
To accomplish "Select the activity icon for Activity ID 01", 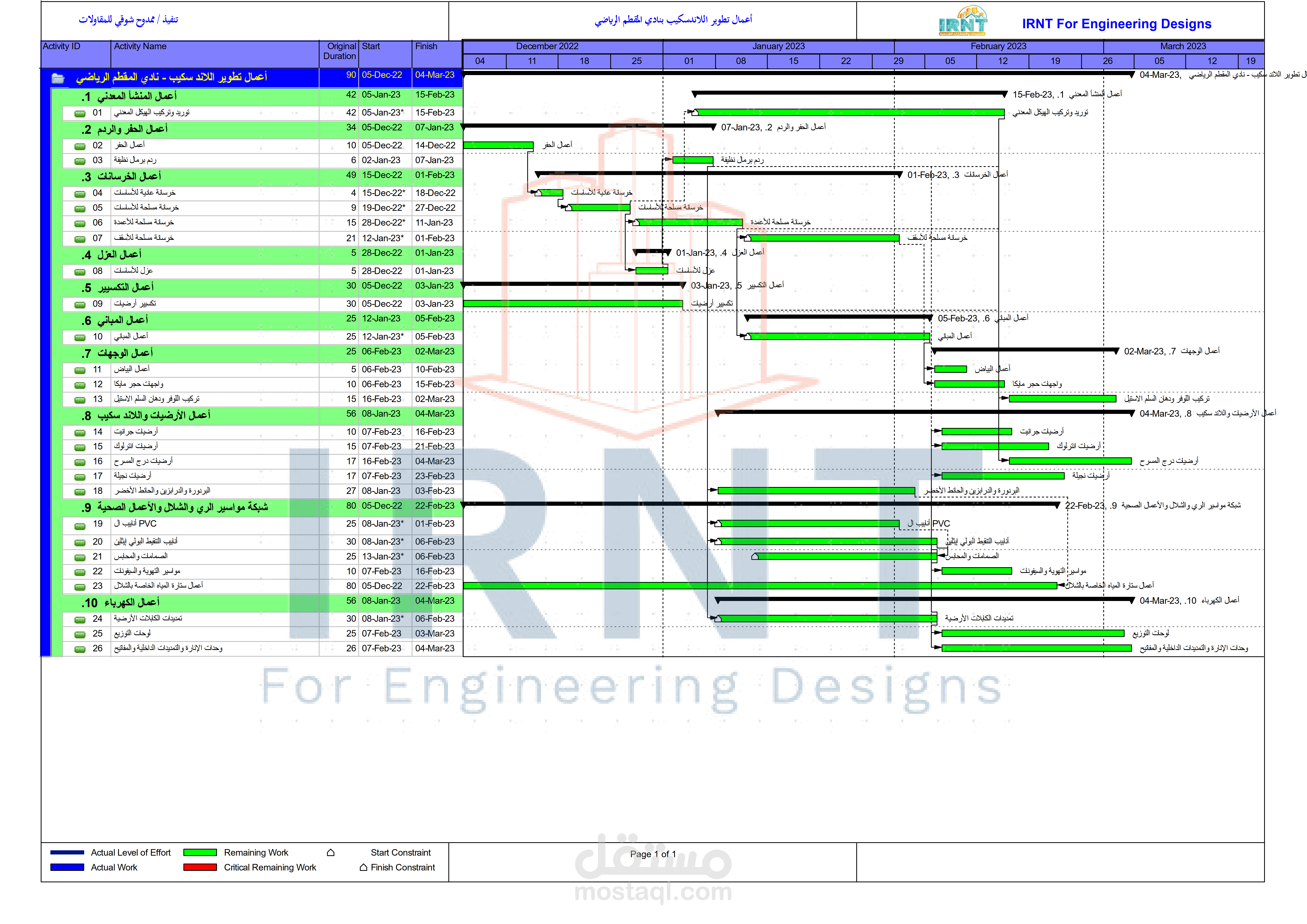I will pyautogui.click(x=80, y=114).
